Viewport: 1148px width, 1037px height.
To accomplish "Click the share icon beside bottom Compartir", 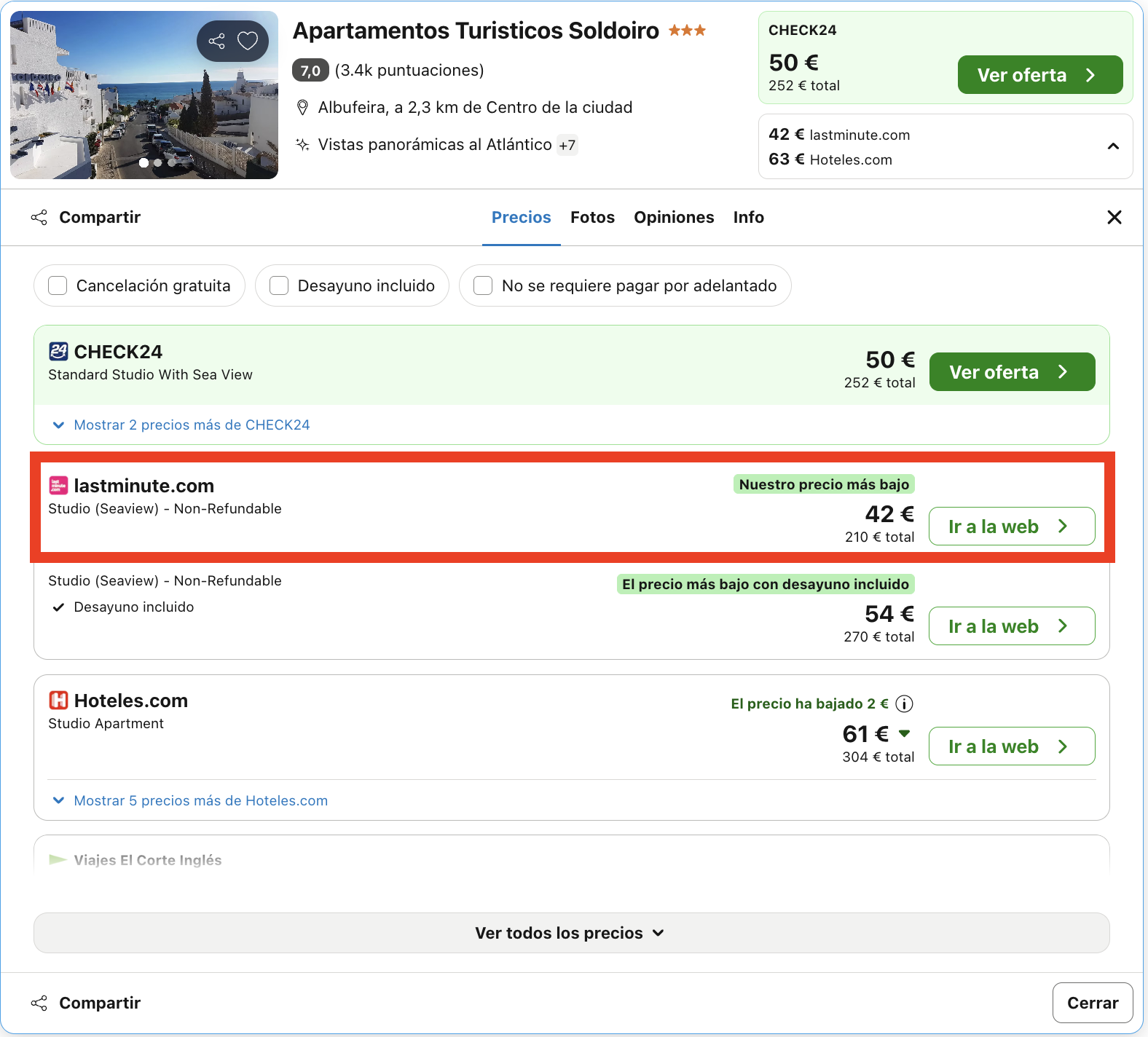I will tap(39, 1003).
